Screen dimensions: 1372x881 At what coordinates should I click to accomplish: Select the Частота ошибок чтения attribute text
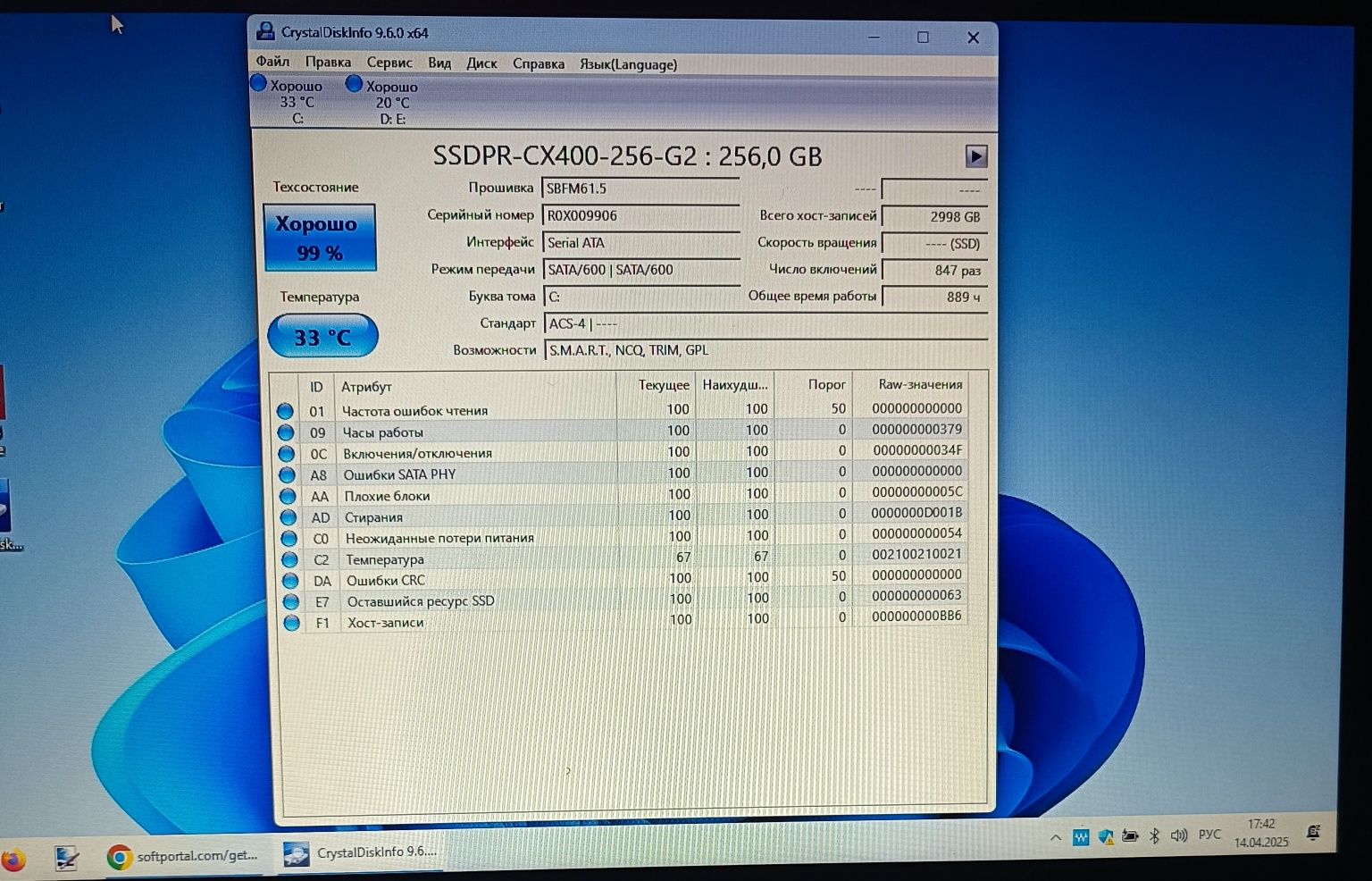[x=414, y=411]
